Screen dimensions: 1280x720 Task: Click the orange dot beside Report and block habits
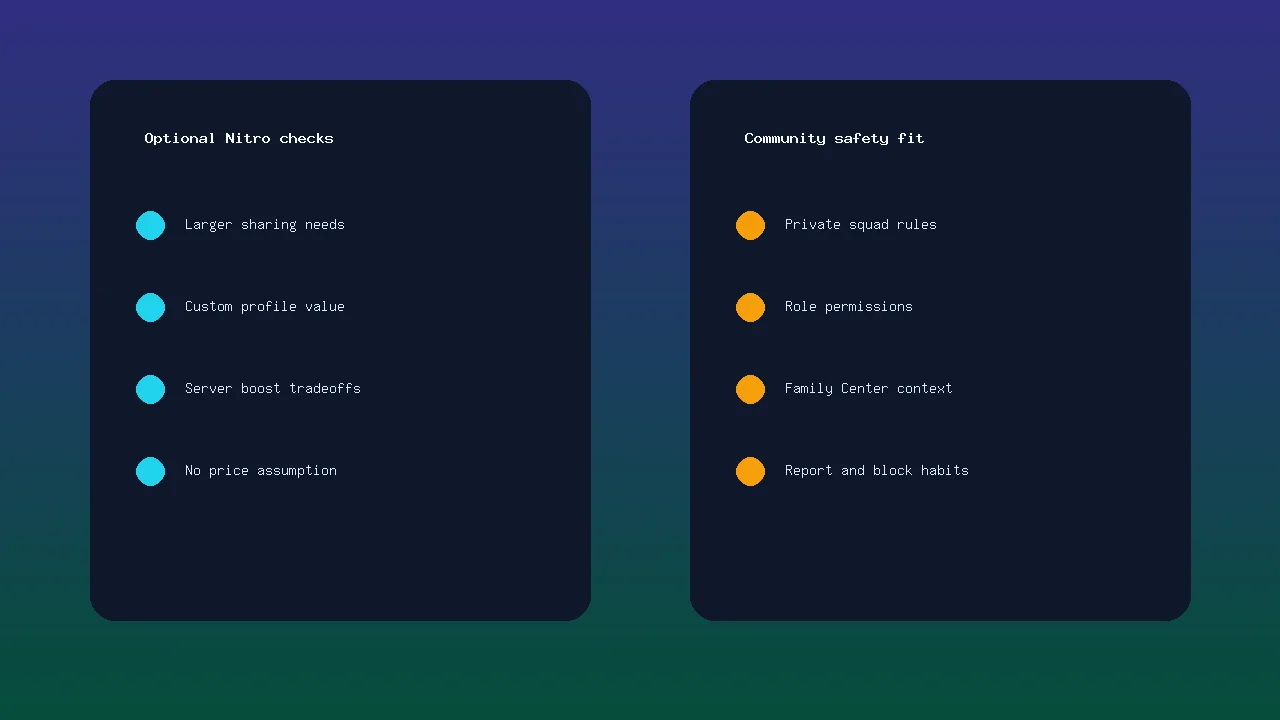pos(750,471)
